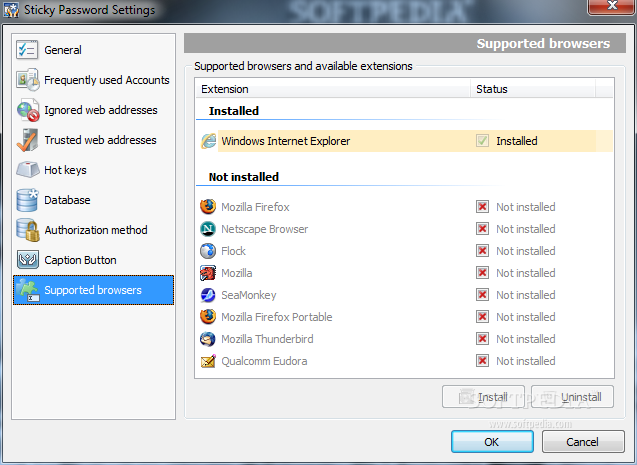Toggle the Mozilla Firefox status checkbox
This screenshot has width=637, height=465.
click(x=482, y=207)
